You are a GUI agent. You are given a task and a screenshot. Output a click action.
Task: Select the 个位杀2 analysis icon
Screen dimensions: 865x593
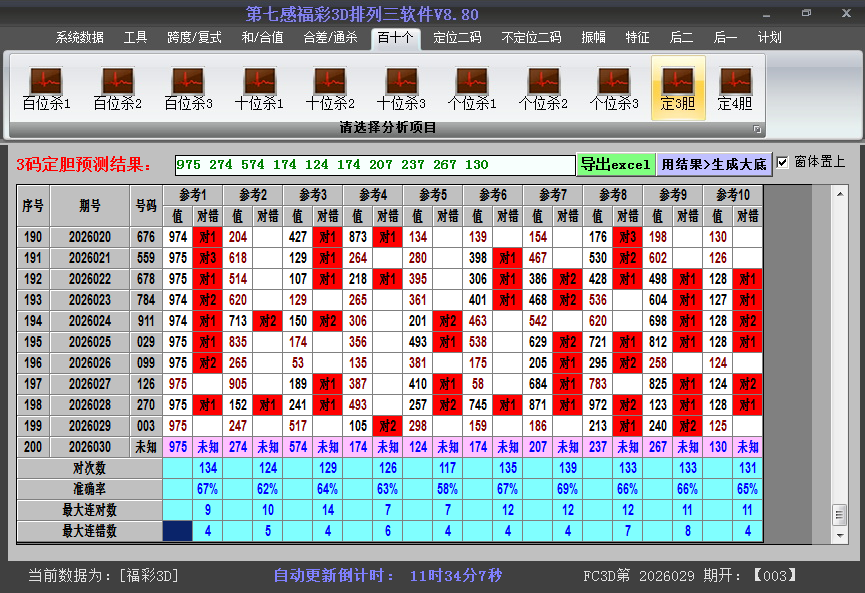544,85
